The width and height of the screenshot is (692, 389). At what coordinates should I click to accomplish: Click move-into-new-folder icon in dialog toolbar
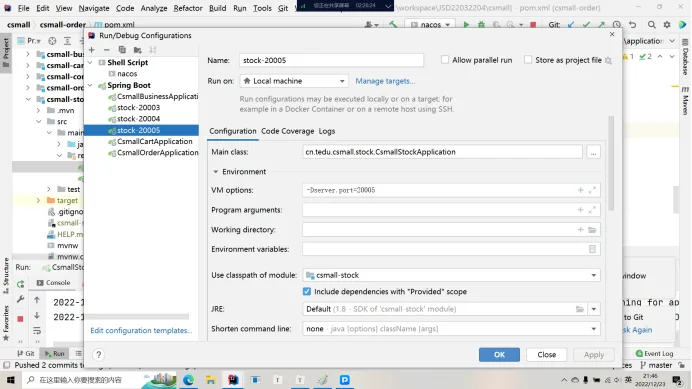138,50
